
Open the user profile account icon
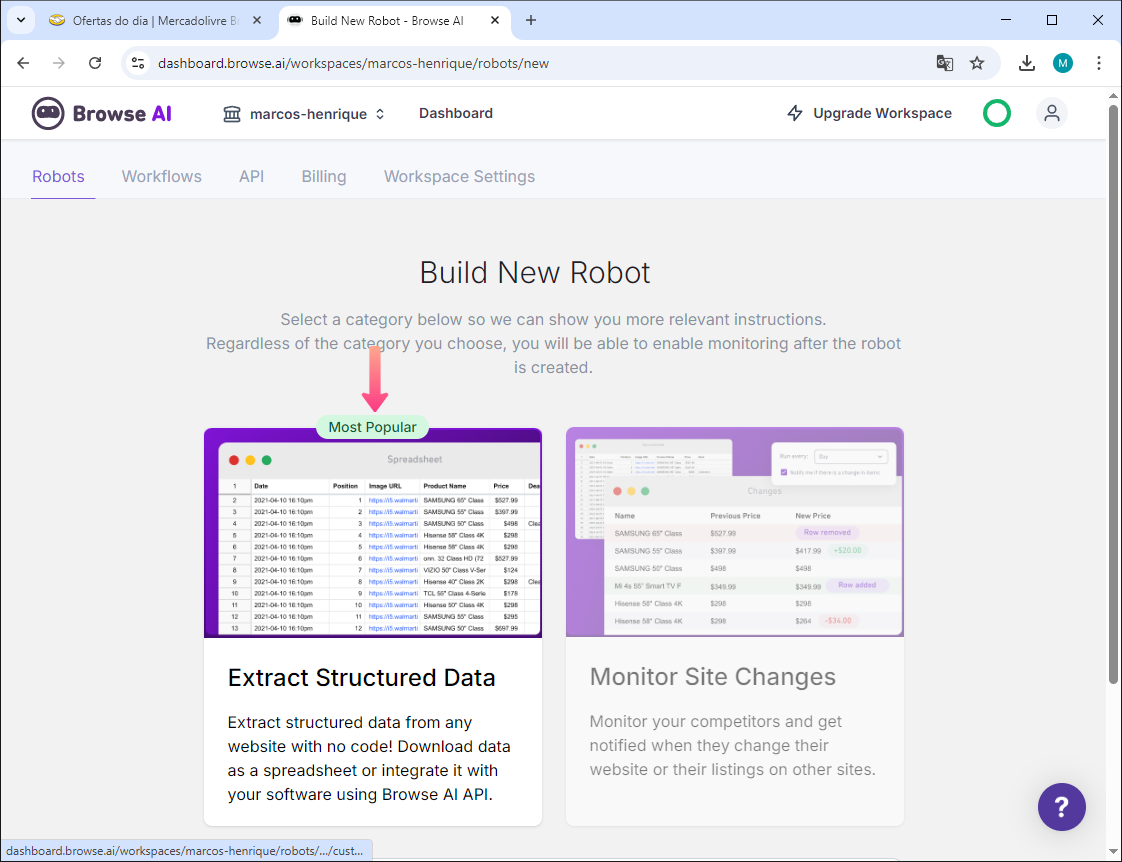(1051, 113)
